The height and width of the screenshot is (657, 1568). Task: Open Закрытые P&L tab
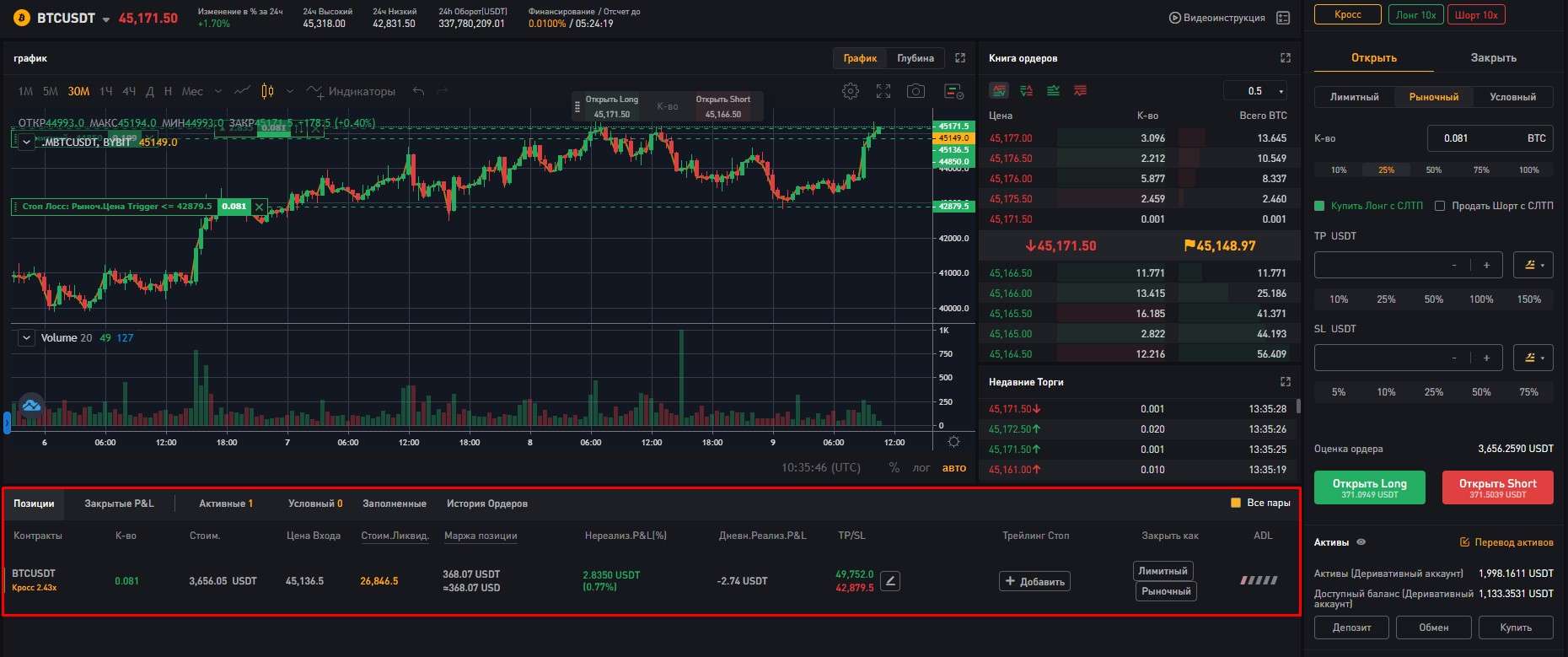tap(119, 504)
